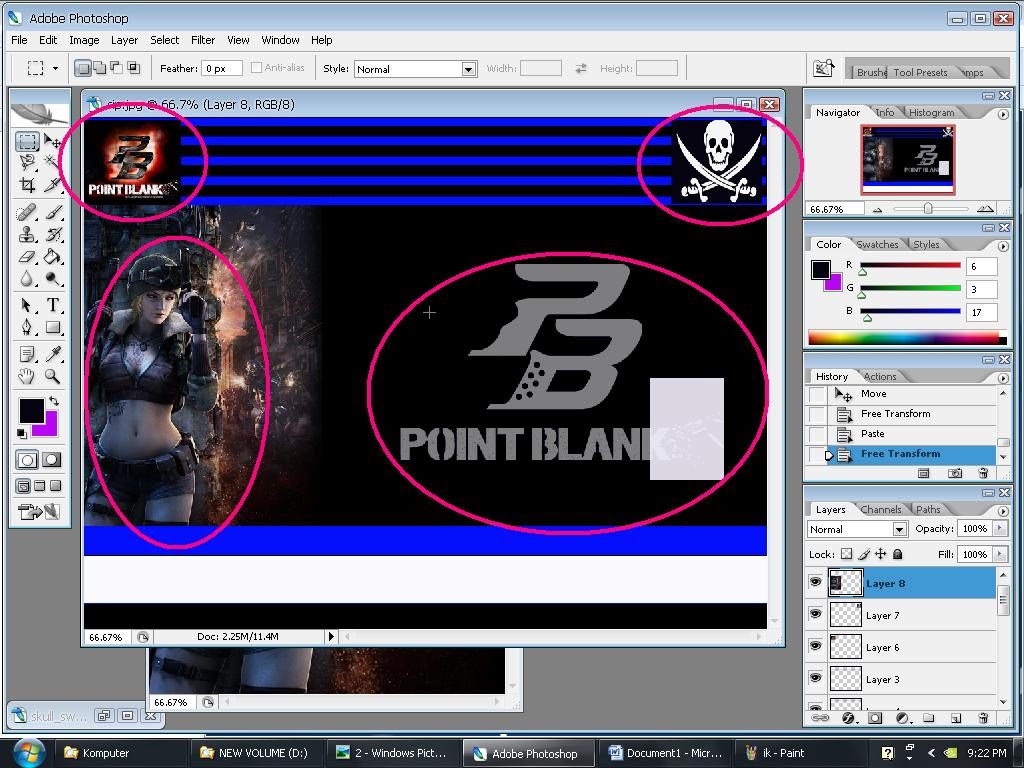Image resolution: width=1024 pixels, height=768 pixels.
Task: Select the Dodge tool
Action: point(52,278)
